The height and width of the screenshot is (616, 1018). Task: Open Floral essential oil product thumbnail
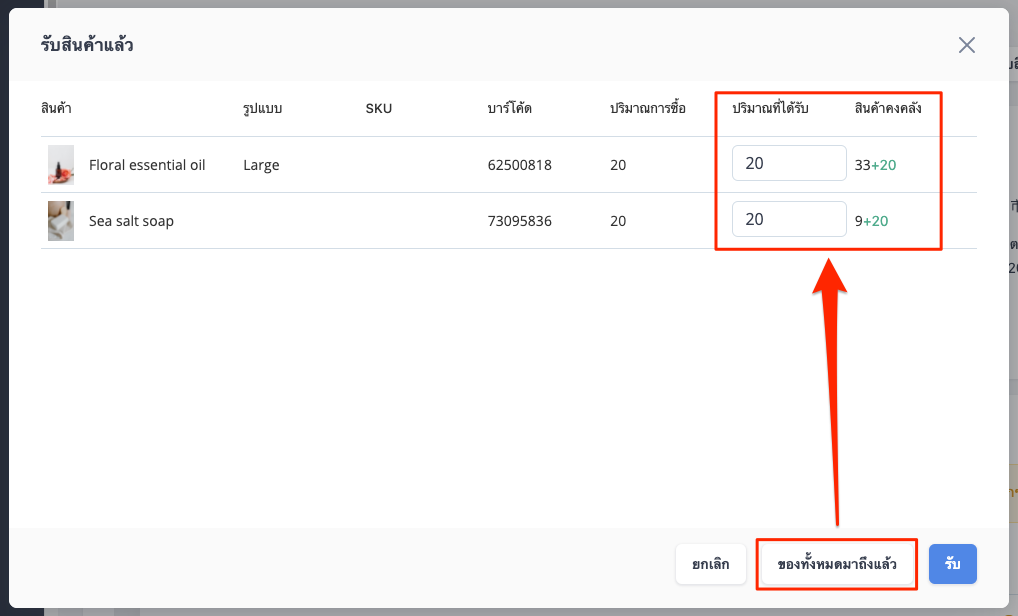pos(61,165)
